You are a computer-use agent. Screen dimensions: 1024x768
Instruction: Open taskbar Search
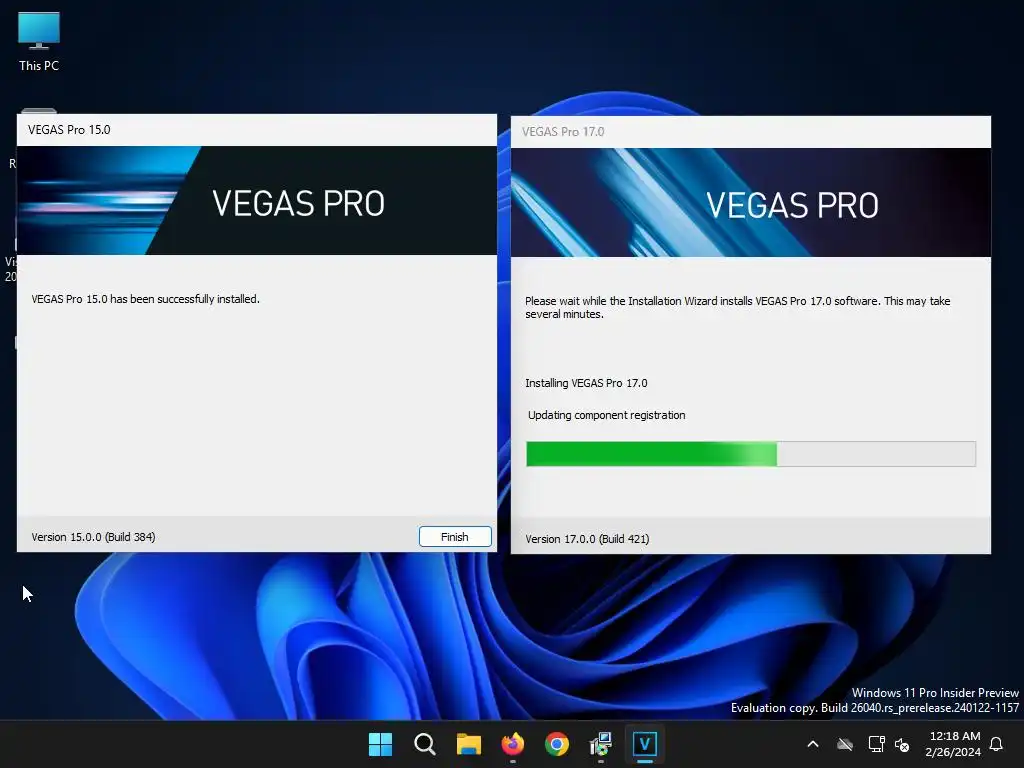tap(424, 744)
